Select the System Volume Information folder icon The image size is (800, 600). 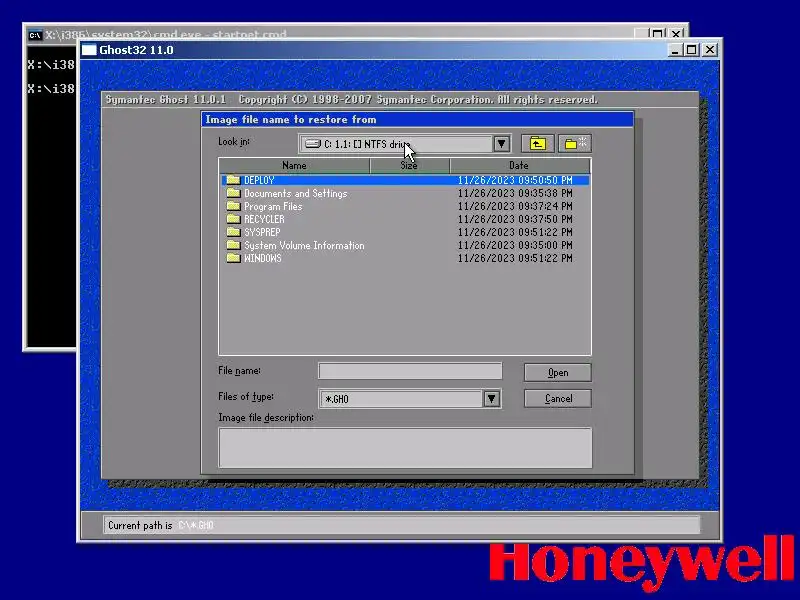tap(233, 245)
